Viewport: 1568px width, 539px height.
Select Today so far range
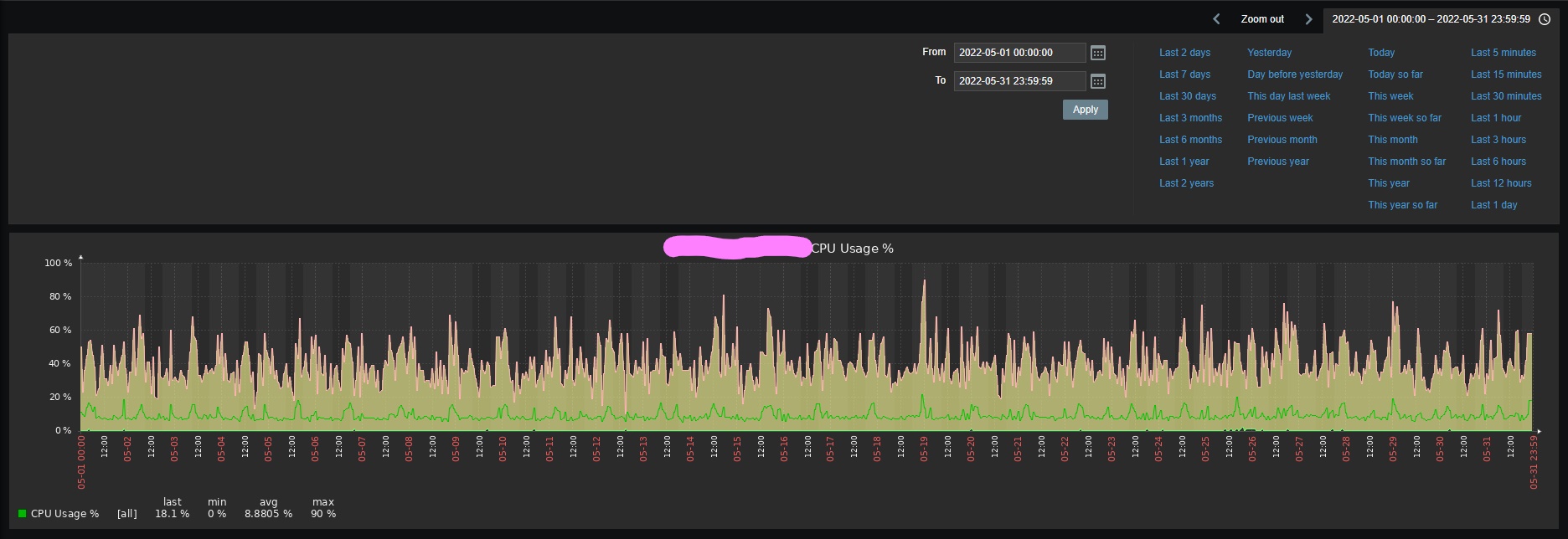coord(1395,74)
